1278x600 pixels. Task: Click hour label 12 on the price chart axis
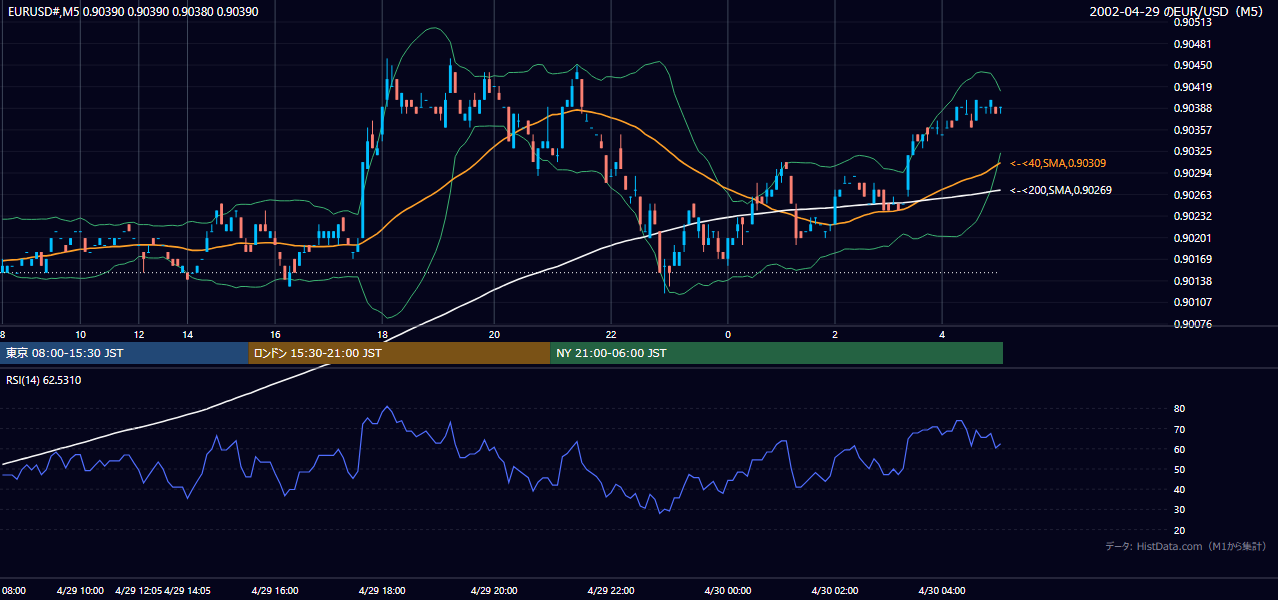(139, 334)
